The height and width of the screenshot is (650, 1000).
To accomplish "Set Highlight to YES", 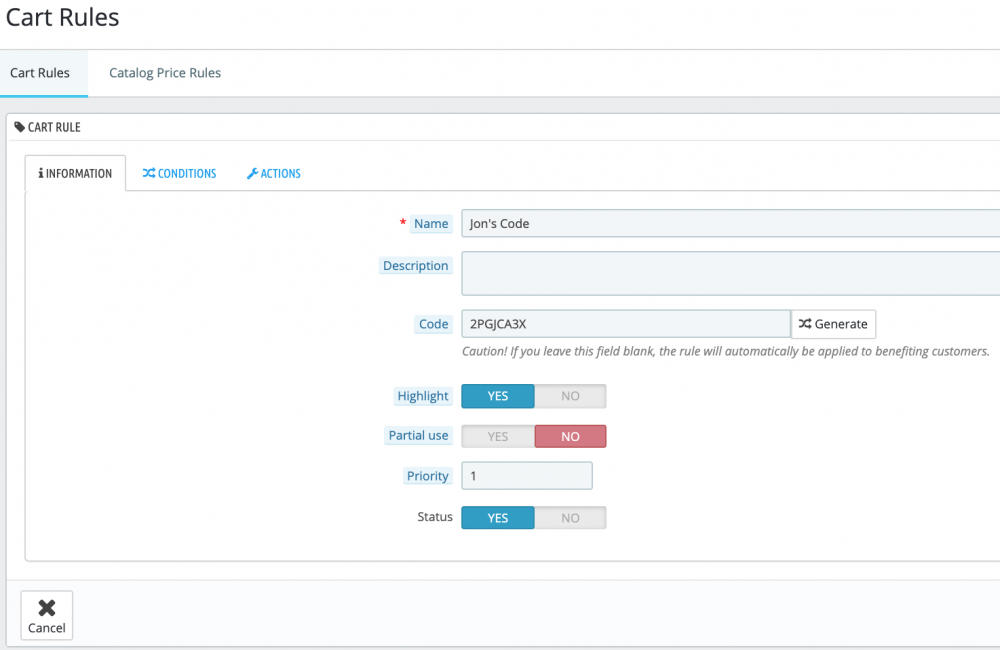I will click(497, 396).
